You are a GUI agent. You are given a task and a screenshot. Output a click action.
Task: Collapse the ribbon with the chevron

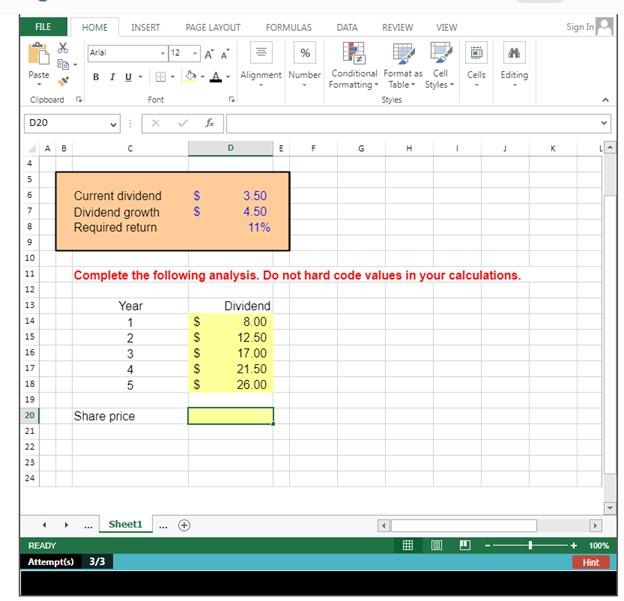click(x=605, y=100)
